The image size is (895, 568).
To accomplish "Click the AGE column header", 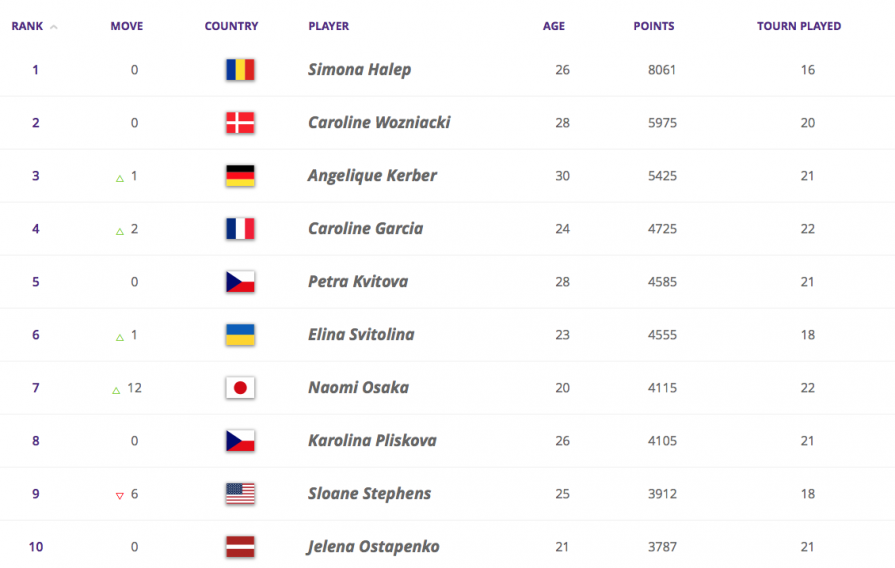I will coord(554,26).
